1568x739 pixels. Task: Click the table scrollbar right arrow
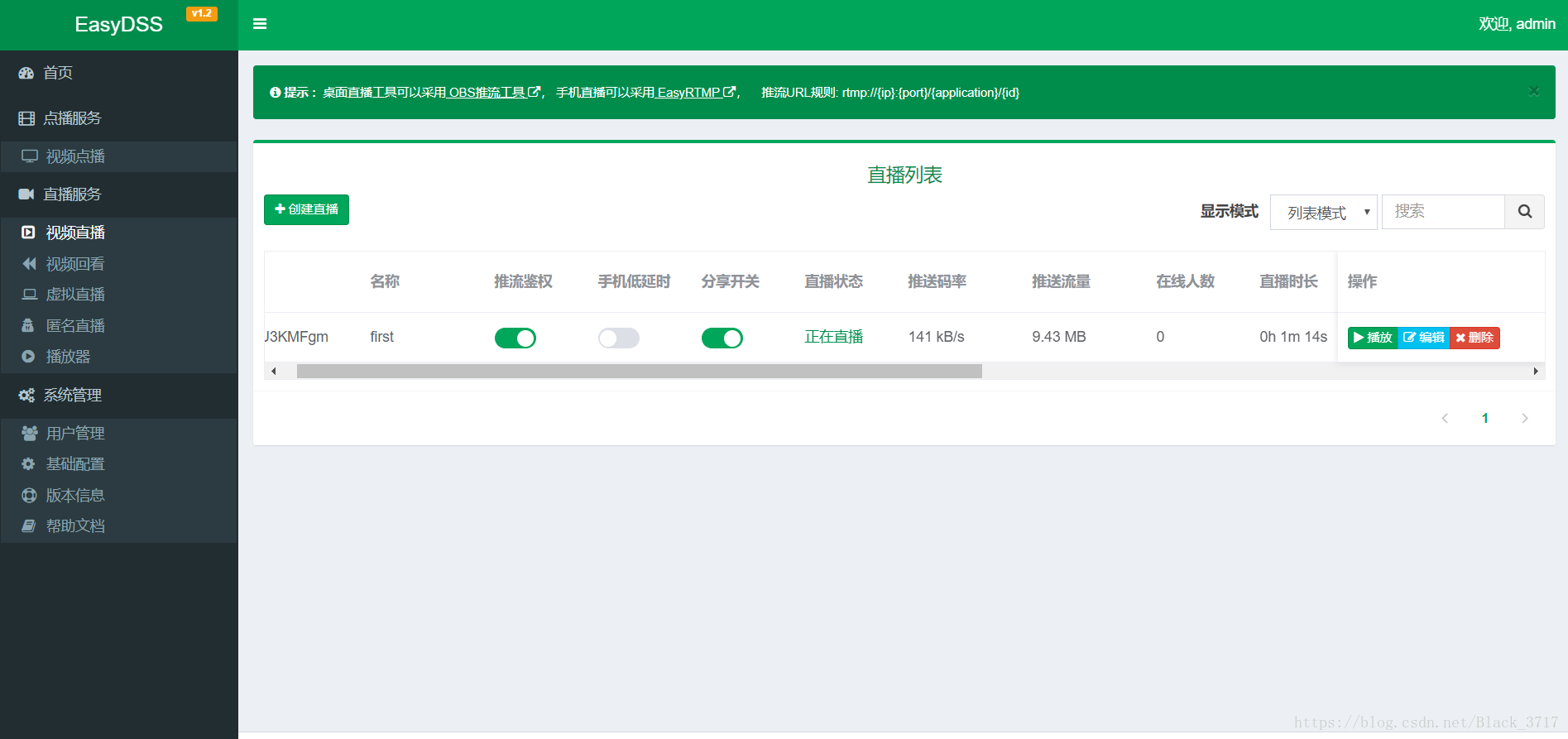[x=1536, y=372]
